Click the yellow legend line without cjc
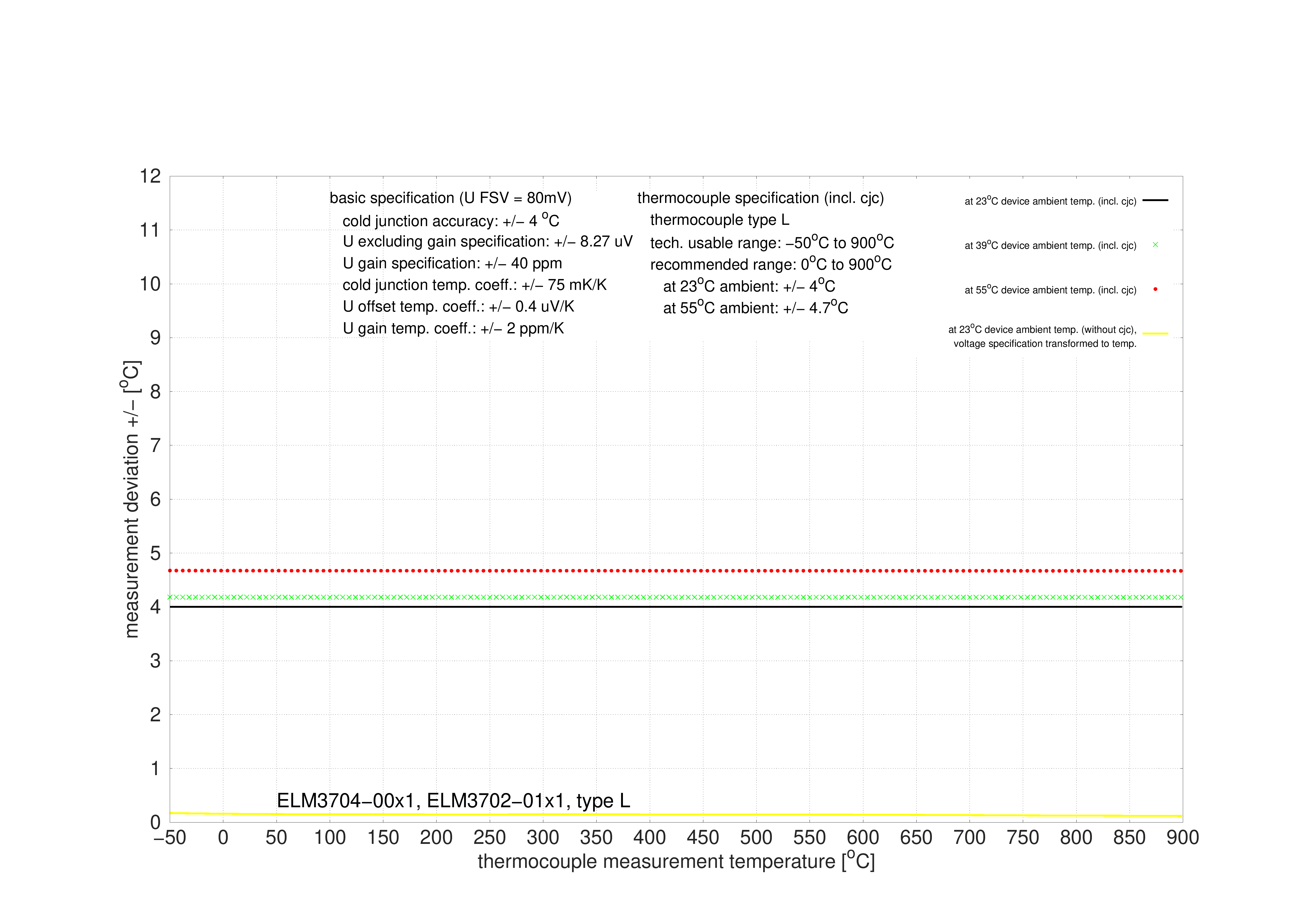 1155,333
